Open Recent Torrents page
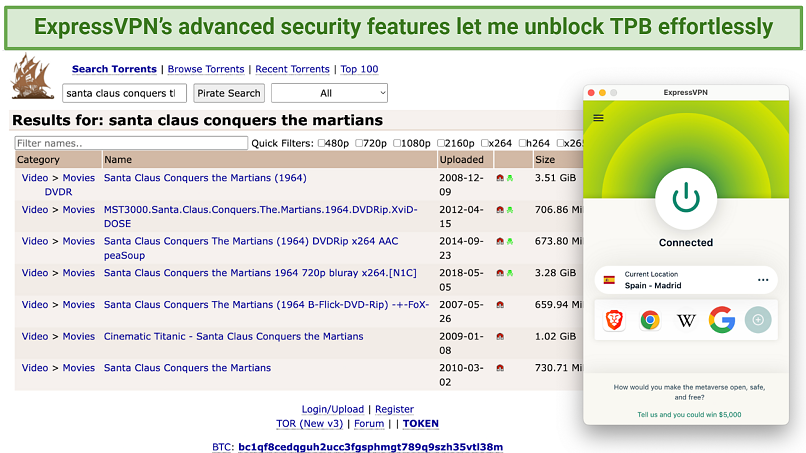Viewport: 806px width, 453px height. click(x=292, y=69)
